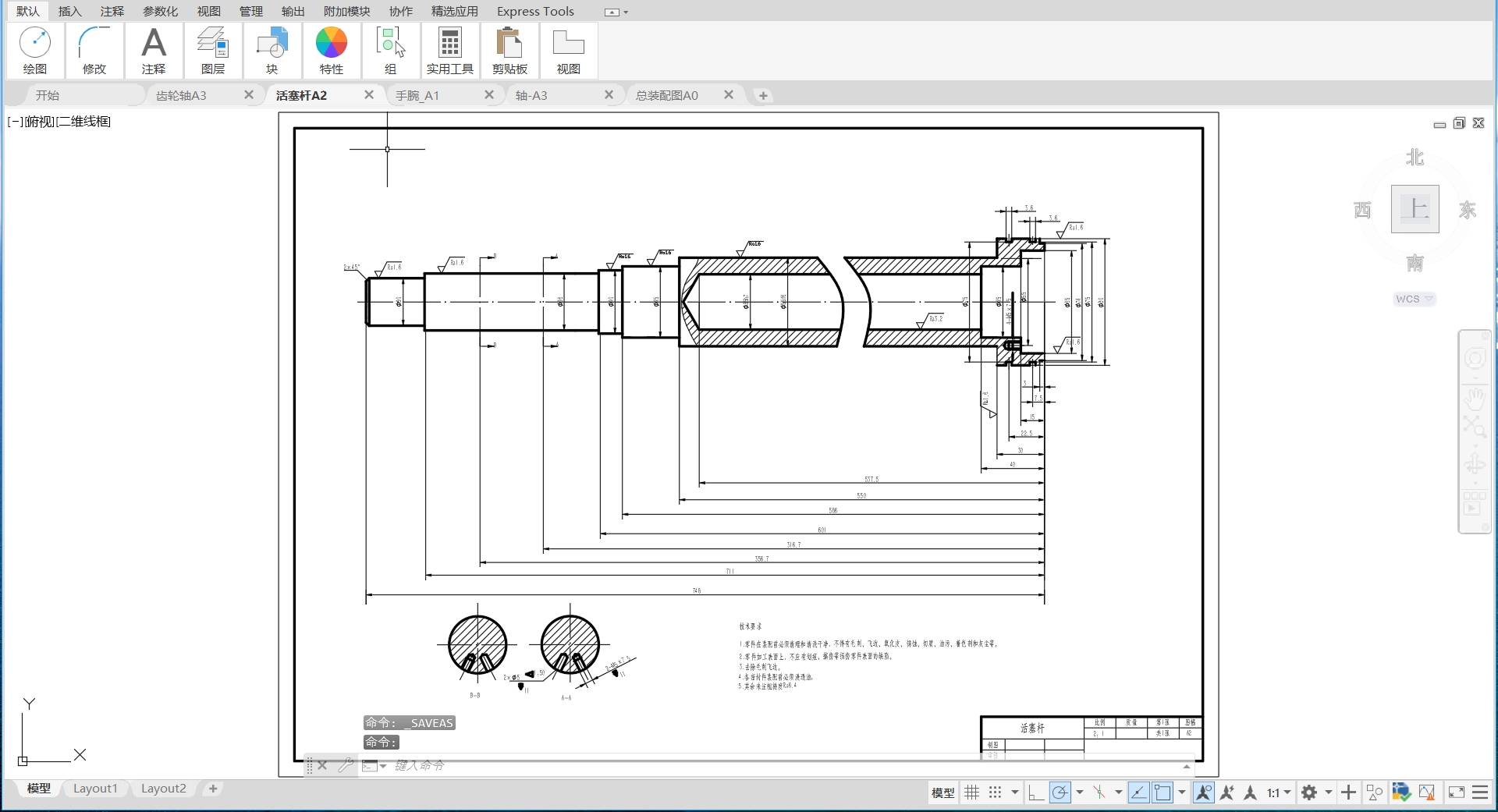Rotate view to 南 on ViewCube compass
The height and width of the screenshot is (812, 1498).
point(1415,263)
